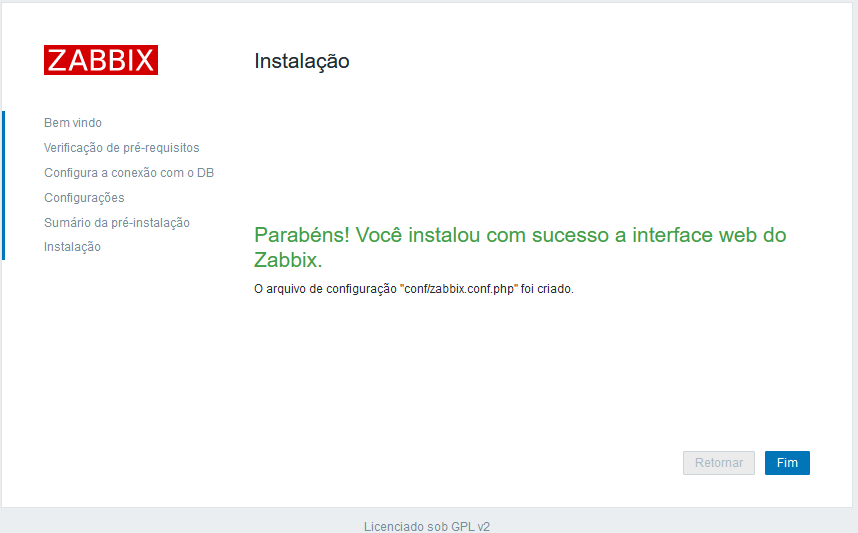Open the Sumário da pré-instalação step
This screenshot has width=858, height=533.
pos(117,223)
